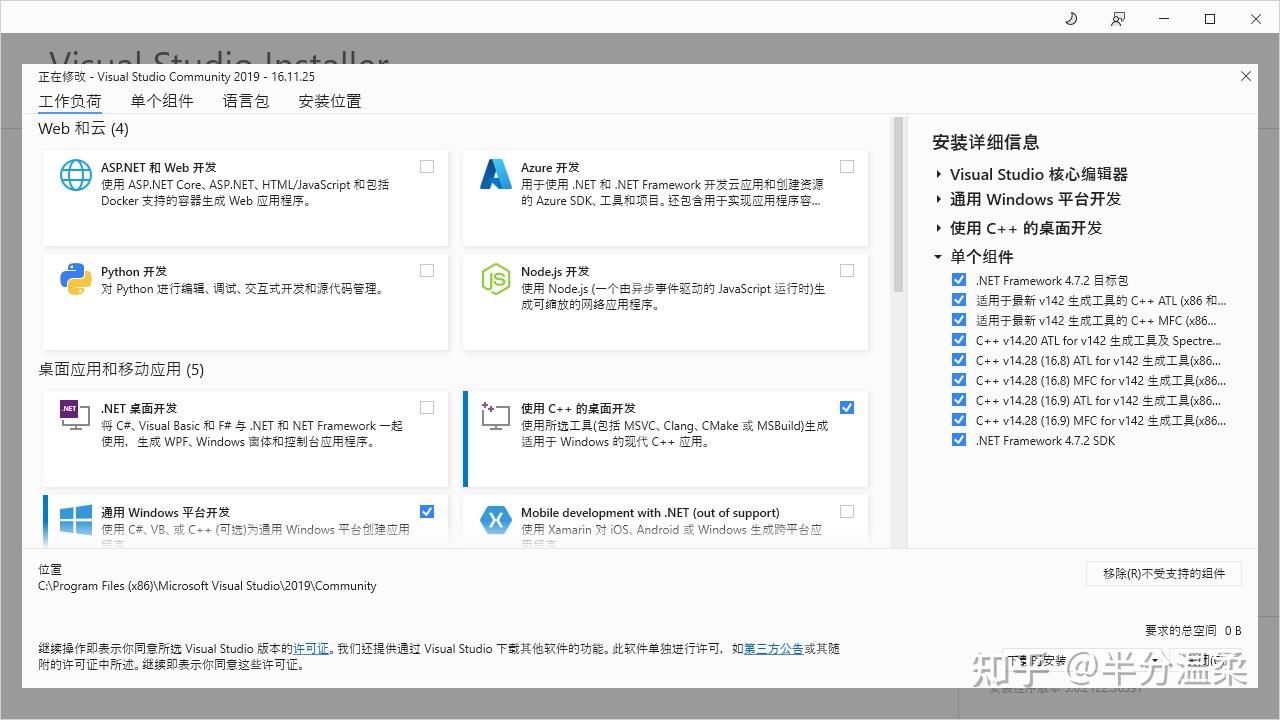Open the 第三方公告 link
This screenshot has width=1280, height=720.
click(773, 648)
